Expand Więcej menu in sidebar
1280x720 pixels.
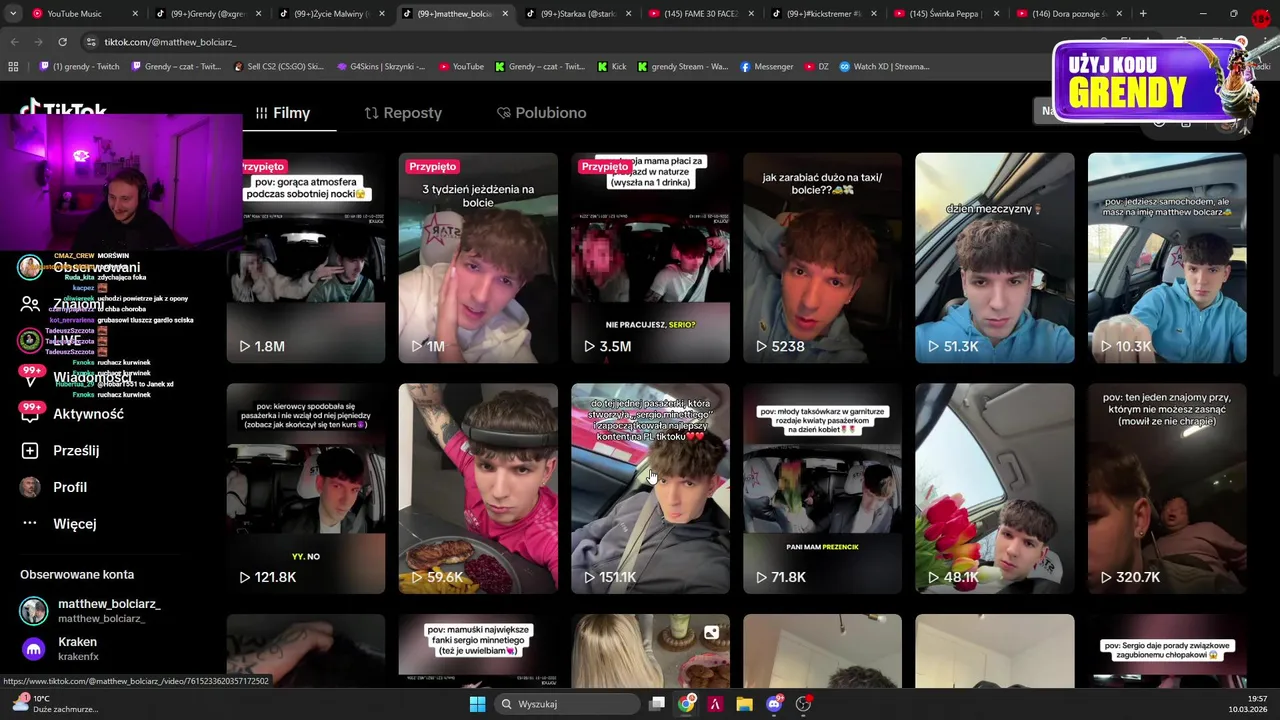(60, 524)
